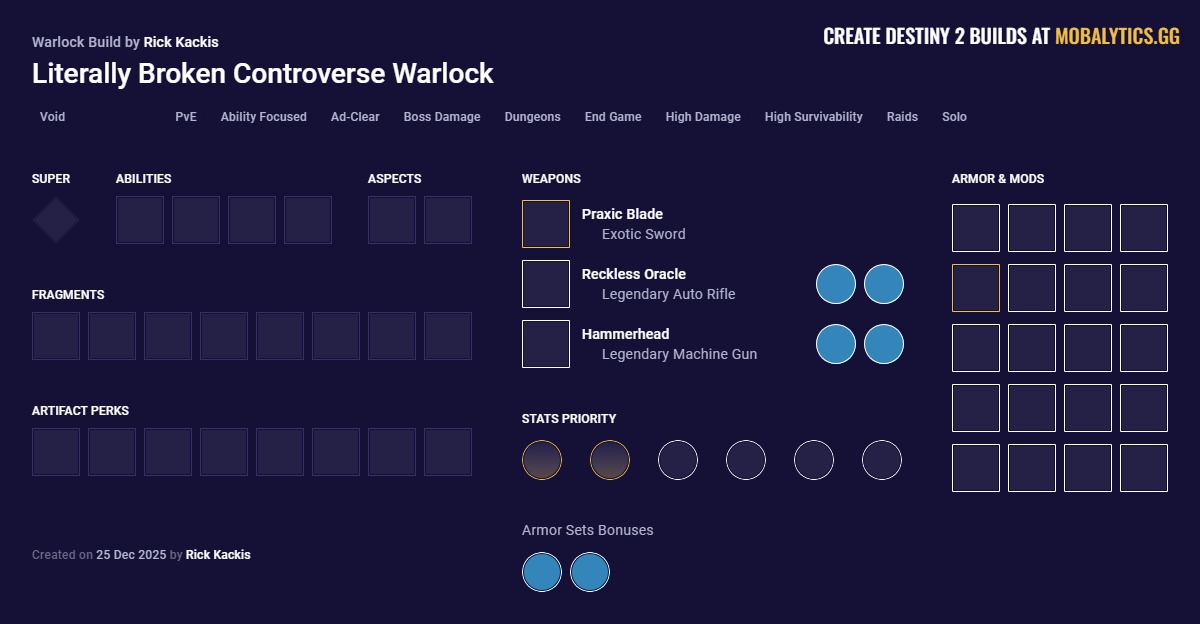The height and width of the screenshot is (624, 1200).
Task: Select the highest stats priority circle
Action: (x=542, y=460)
